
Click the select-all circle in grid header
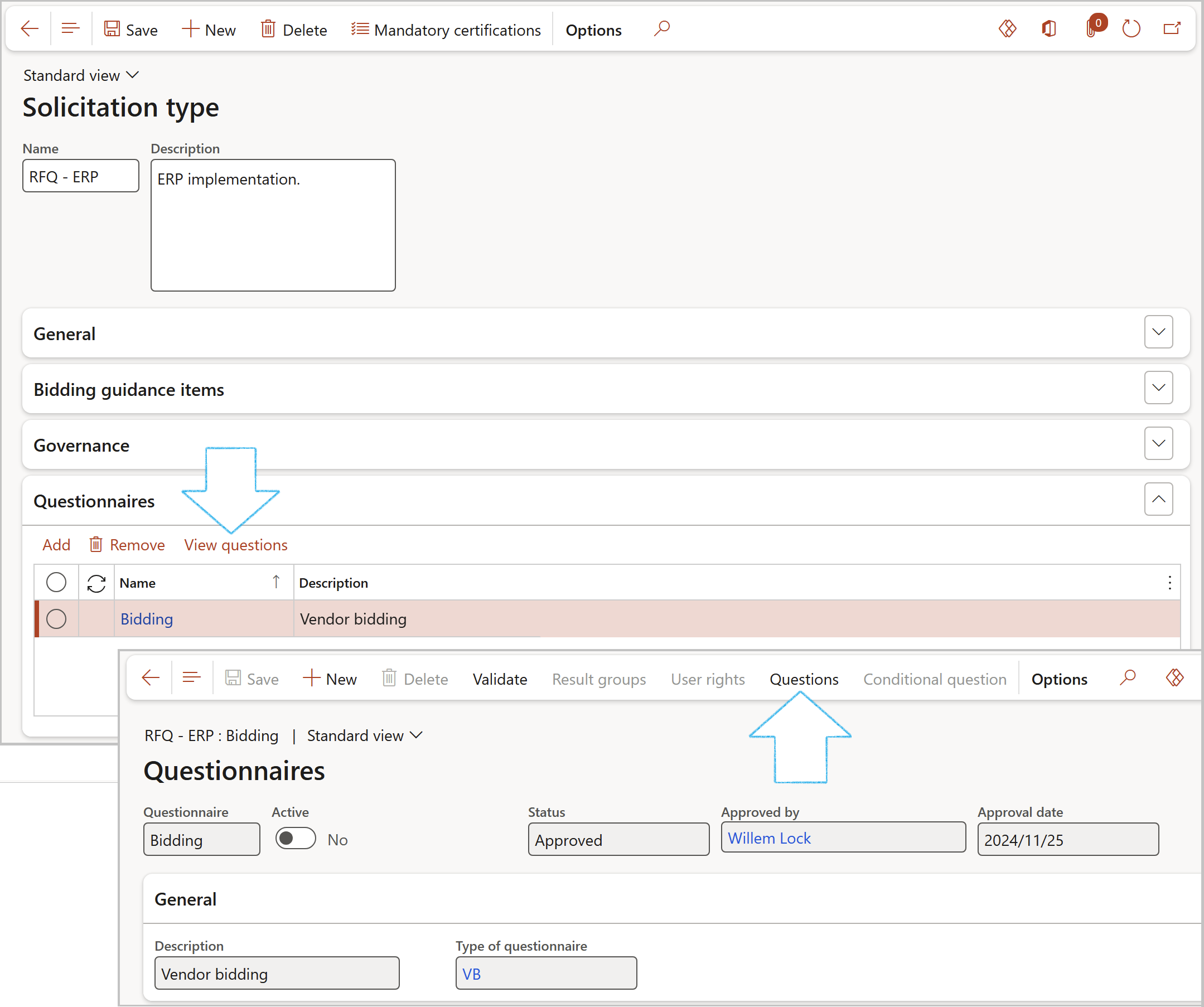[56, 583]
